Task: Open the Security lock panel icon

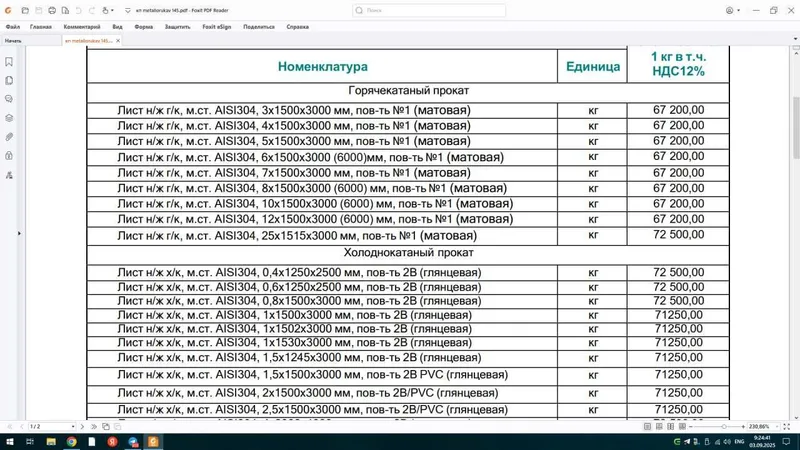Action: [x=9, y=156]
